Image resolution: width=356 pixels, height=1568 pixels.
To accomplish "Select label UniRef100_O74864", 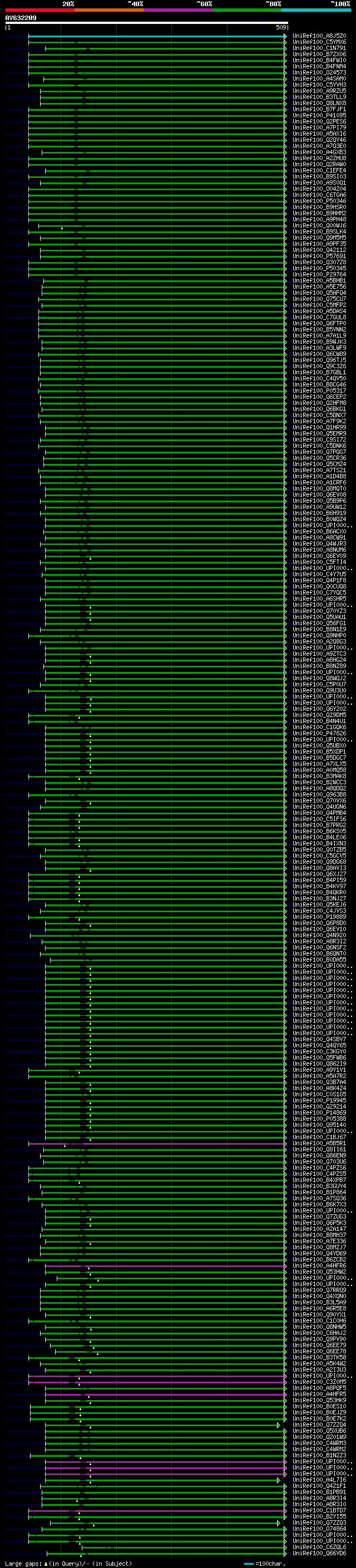I will click(x=319, y=1529).
